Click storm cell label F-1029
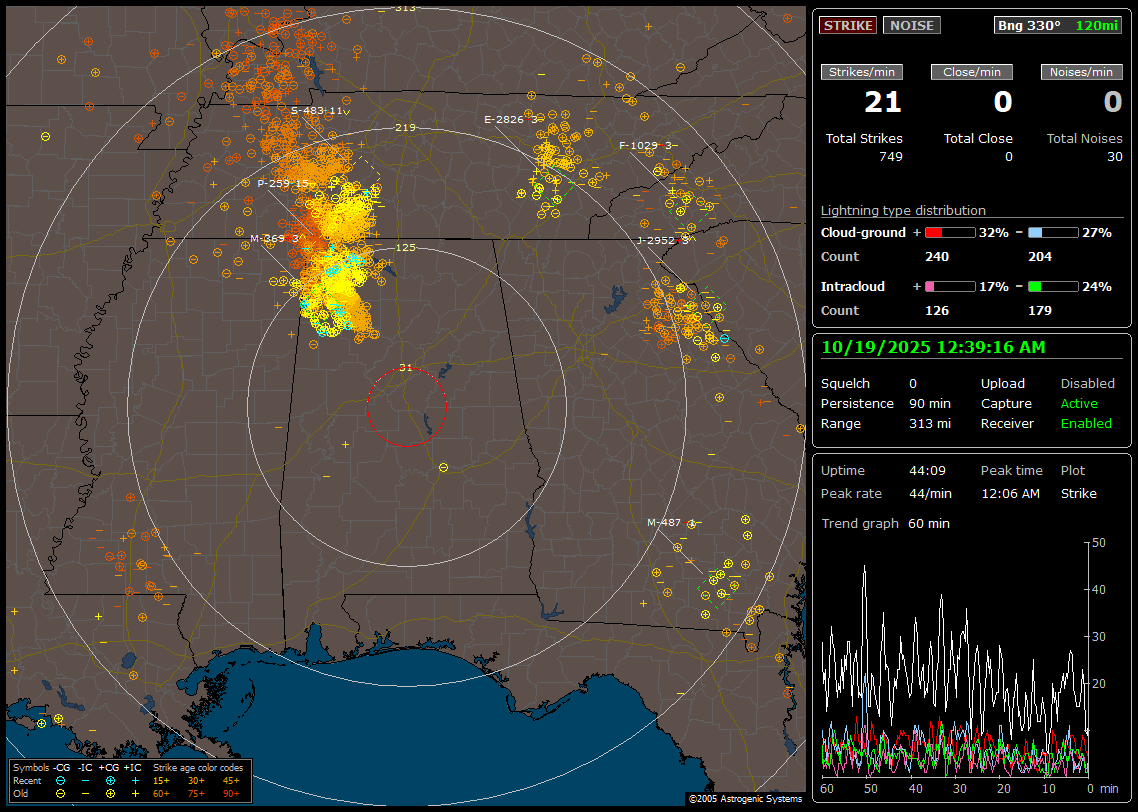 coord(645,146)
